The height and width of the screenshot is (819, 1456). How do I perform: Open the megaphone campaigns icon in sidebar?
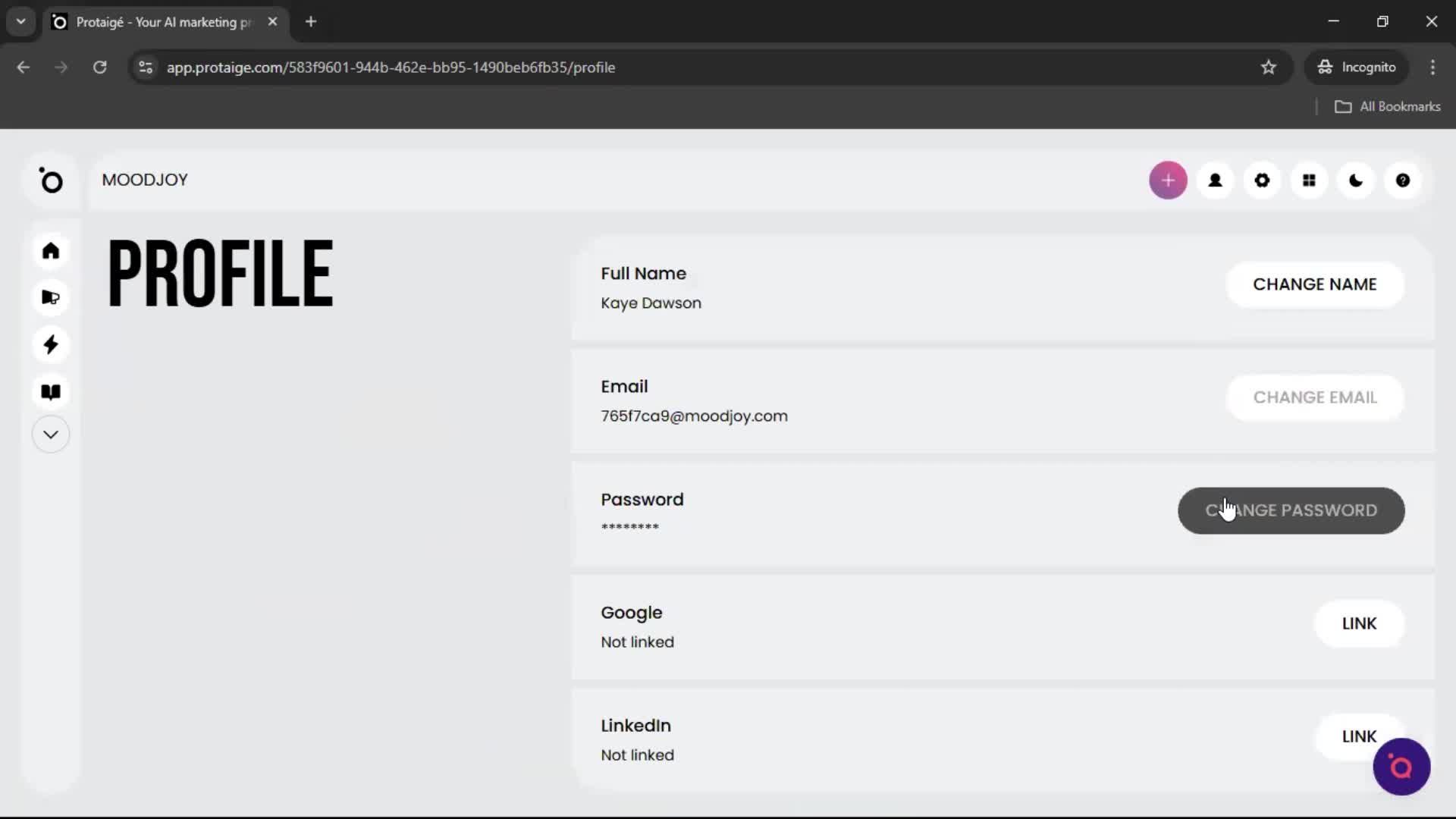coord(50,297)
